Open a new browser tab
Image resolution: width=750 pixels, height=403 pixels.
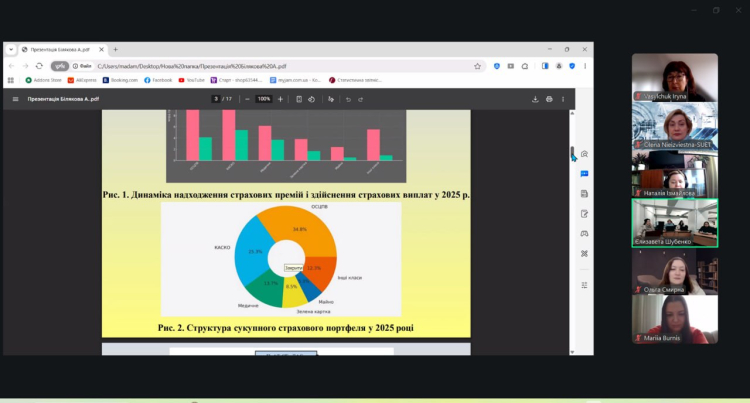point(115,49)
